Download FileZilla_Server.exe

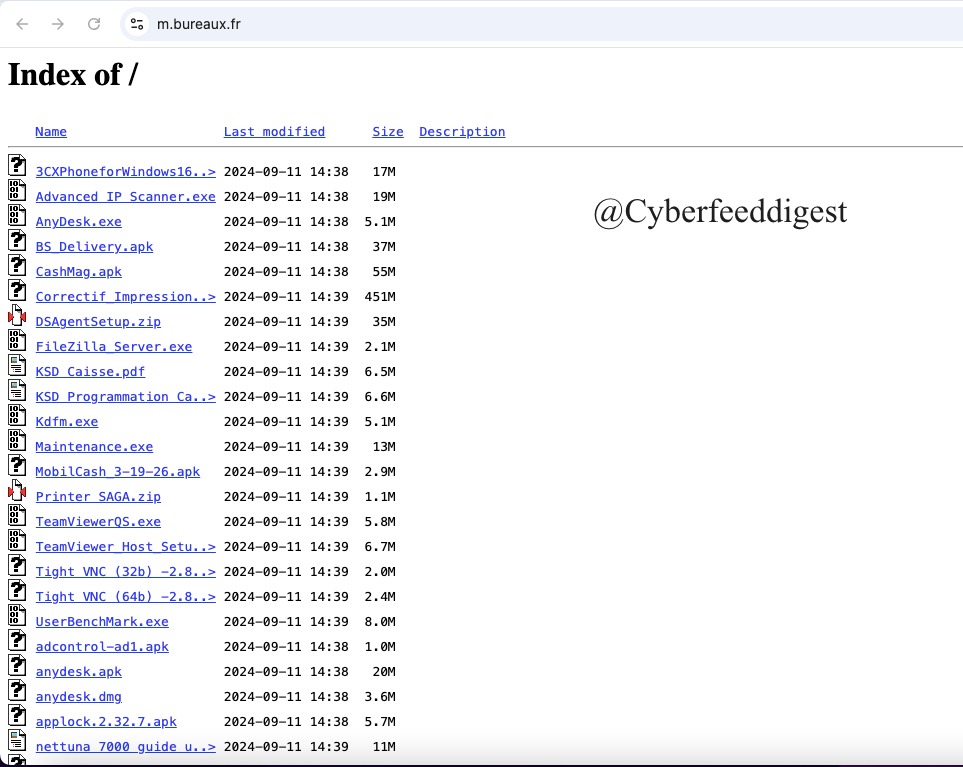coord(113,346)
